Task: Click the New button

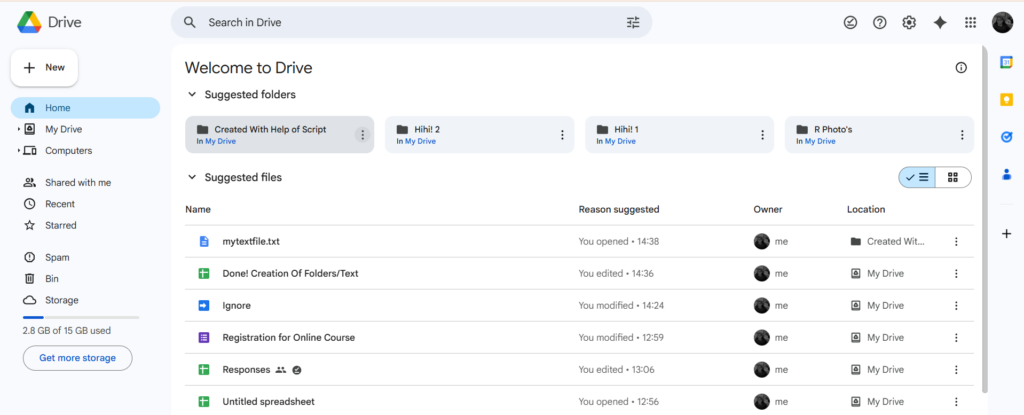Action: tap(44, 67)
